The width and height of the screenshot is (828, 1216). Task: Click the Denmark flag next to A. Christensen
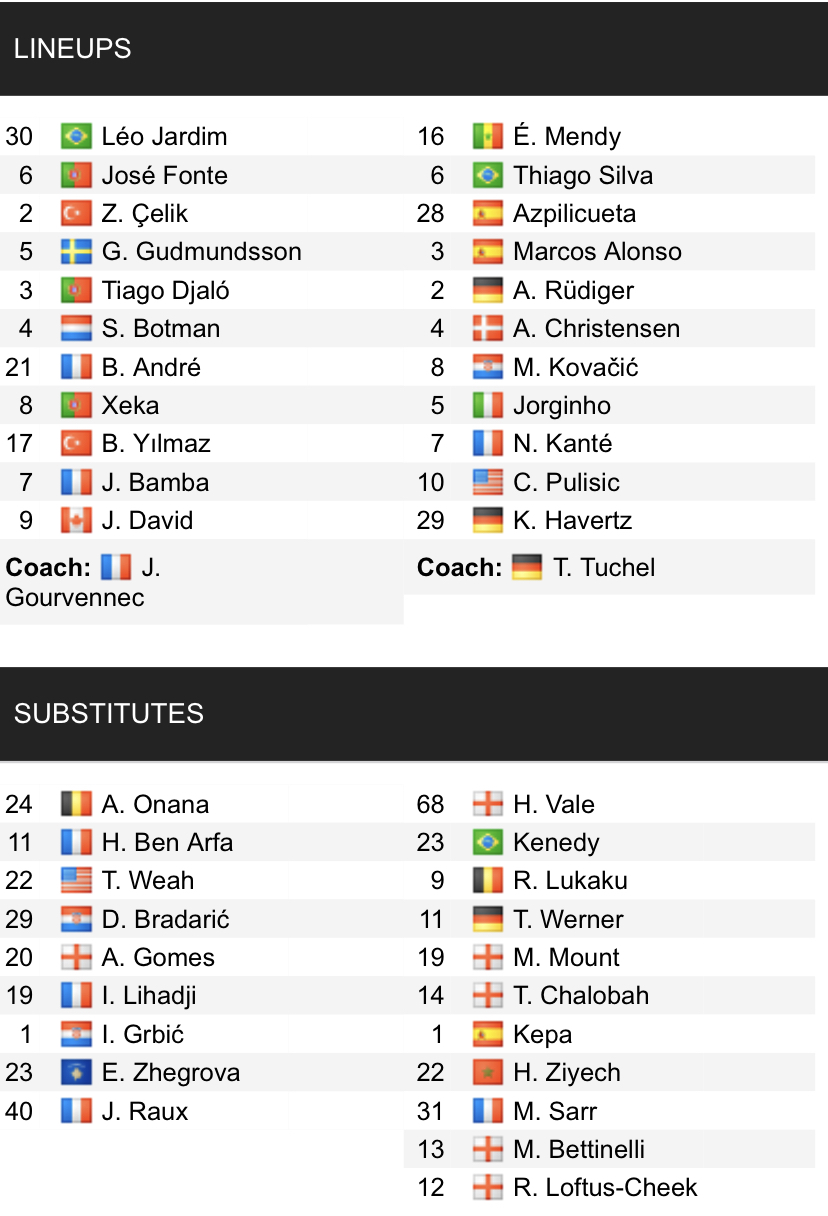coord(488,328)
